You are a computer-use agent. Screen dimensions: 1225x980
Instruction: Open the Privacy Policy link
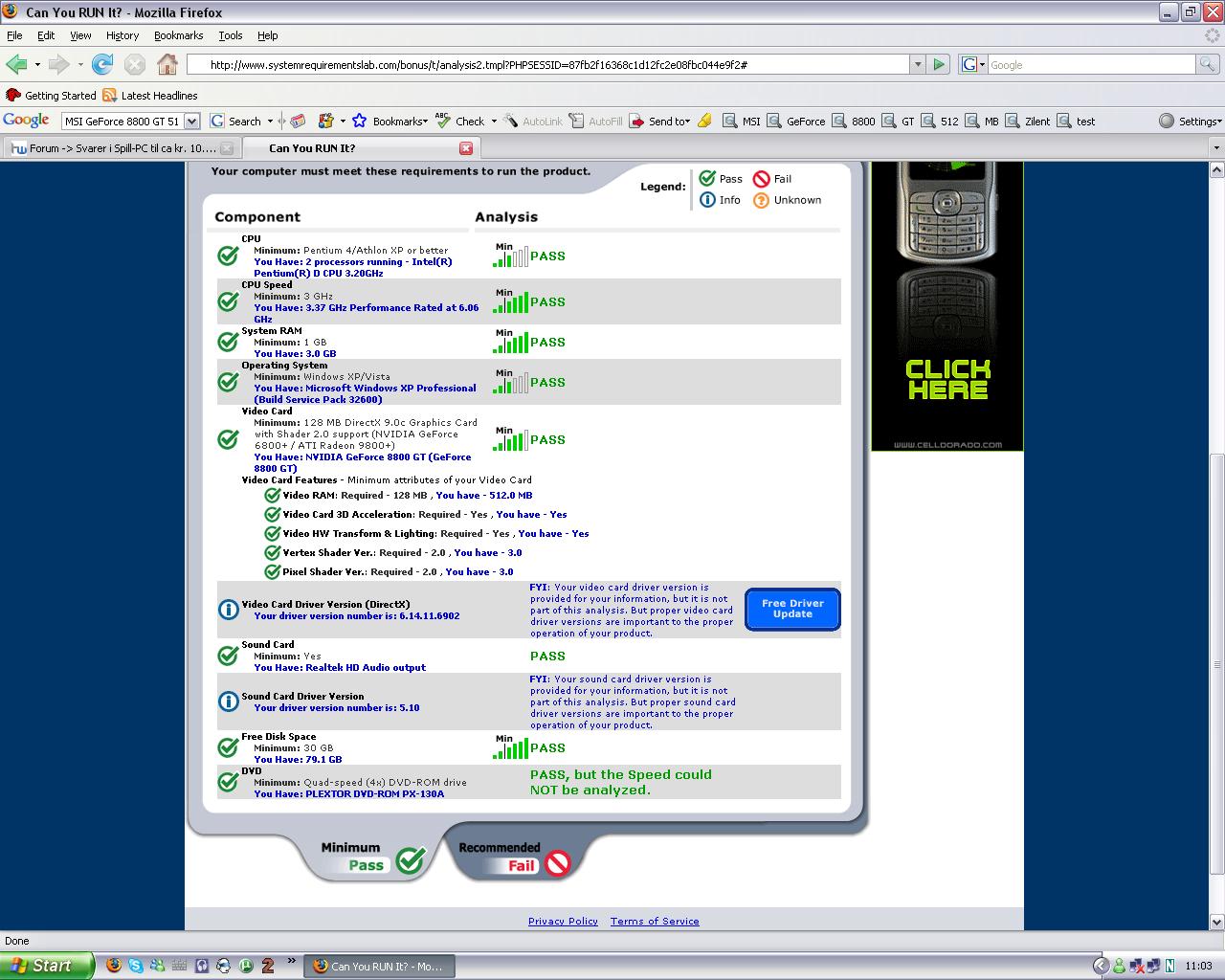tap(563, 921)
